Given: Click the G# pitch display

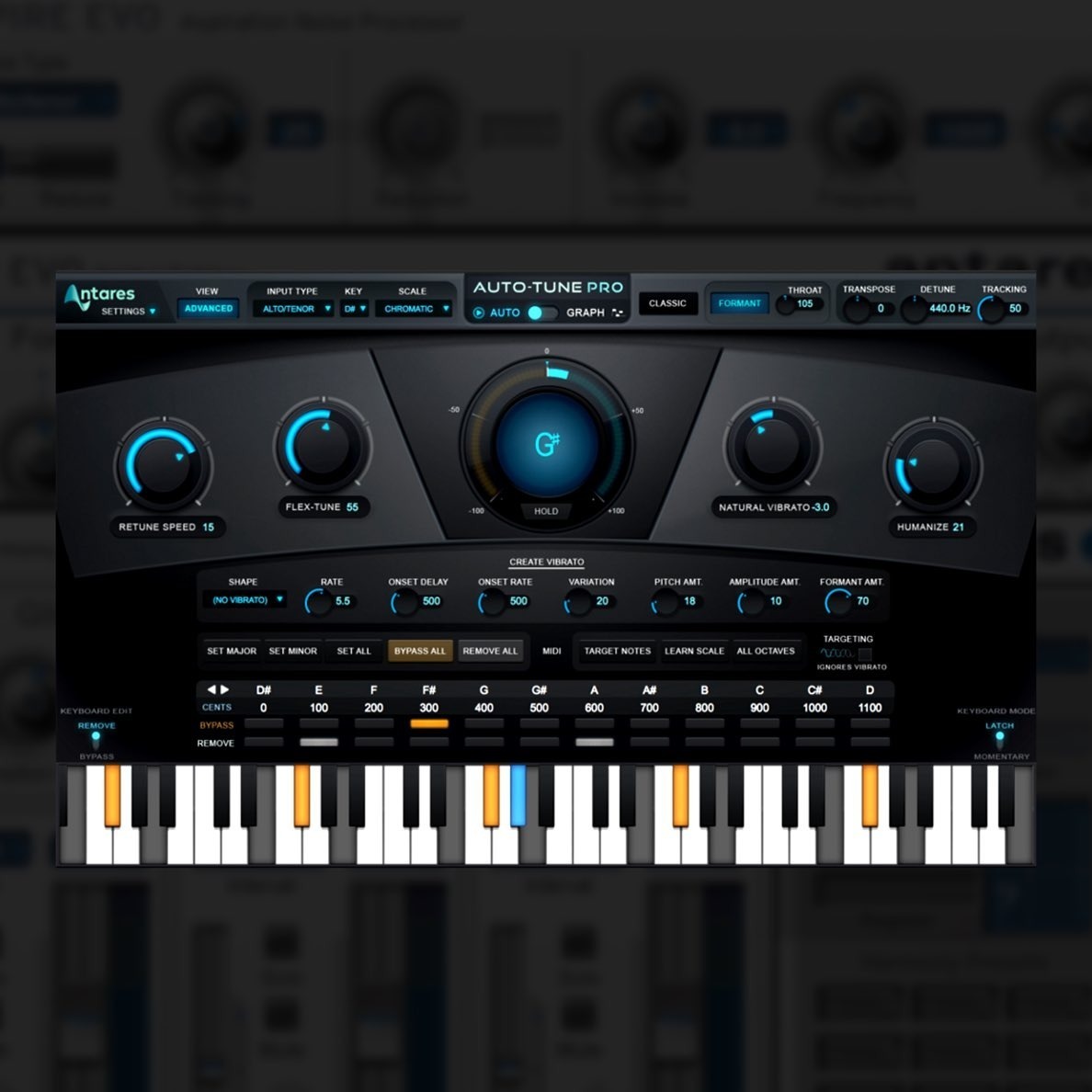Looking at the screenshot, I should [x=547, y=443].
